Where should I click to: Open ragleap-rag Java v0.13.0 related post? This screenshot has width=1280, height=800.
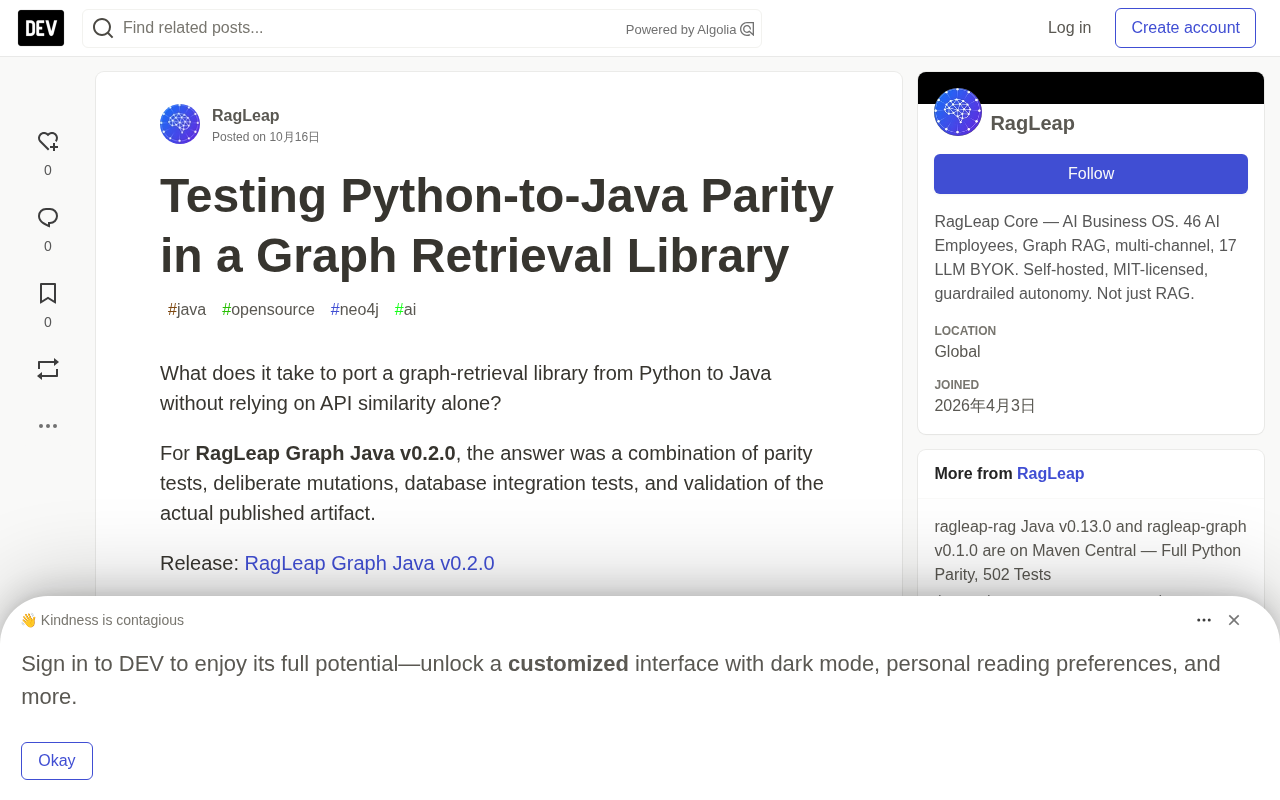point(1091,551)
